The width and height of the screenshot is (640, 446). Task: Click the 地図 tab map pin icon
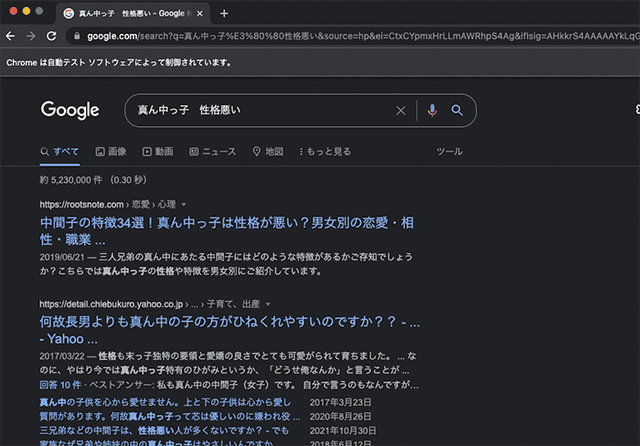[x=256, y=152]
